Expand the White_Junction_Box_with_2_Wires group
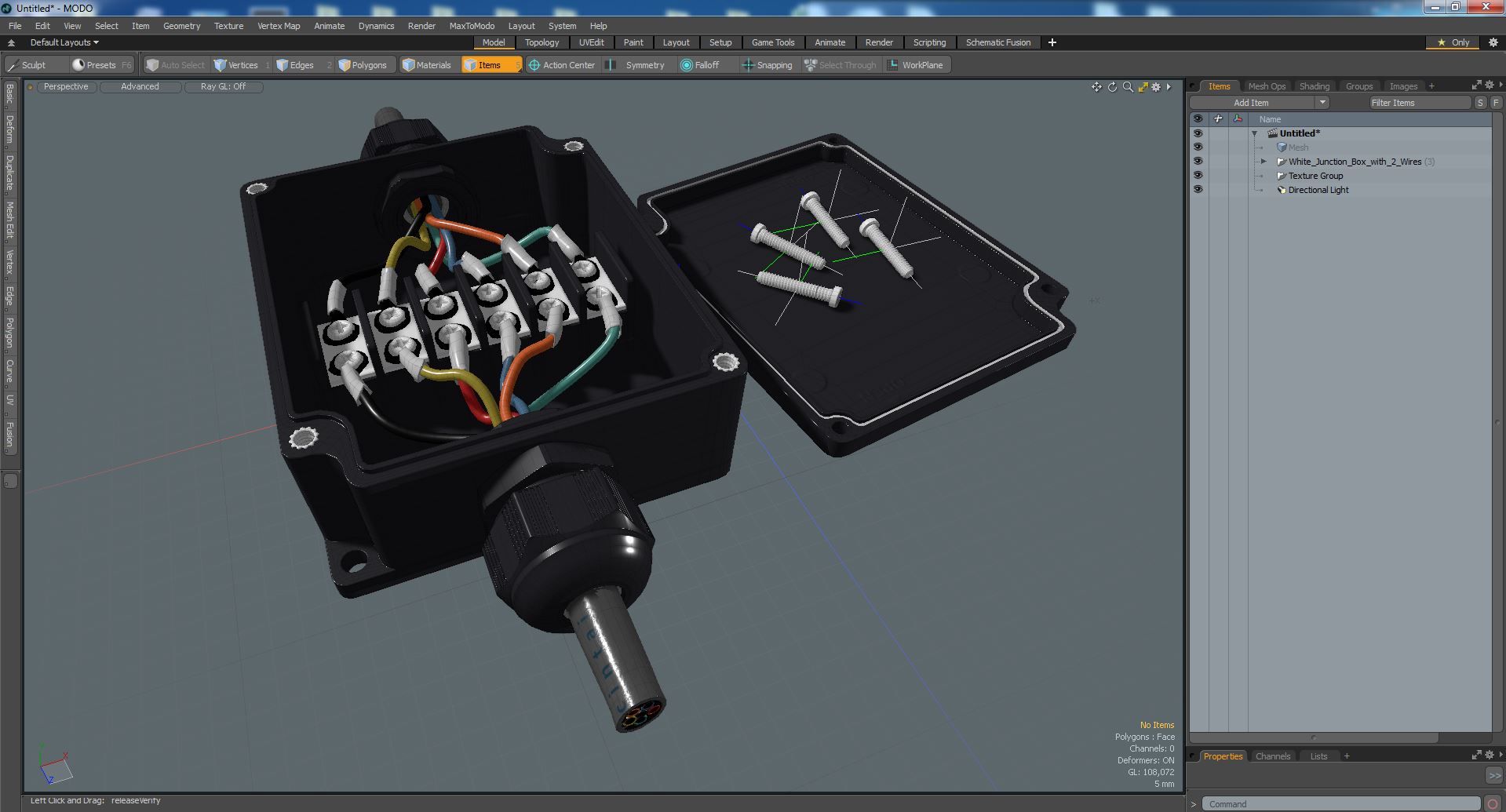Viewport: 1506px width, 812px height. 1264,162
